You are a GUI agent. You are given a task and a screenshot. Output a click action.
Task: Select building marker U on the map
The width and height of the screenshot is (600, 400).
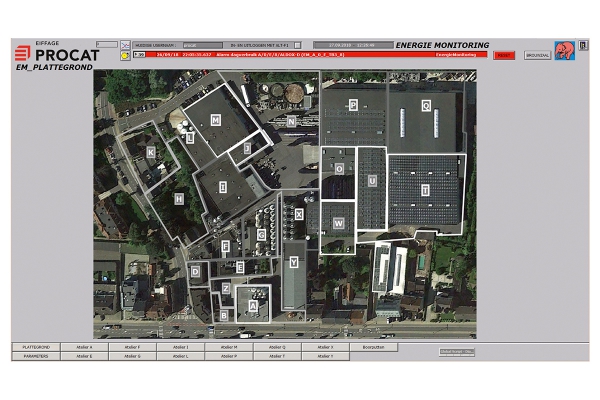(x=372, y=181)
